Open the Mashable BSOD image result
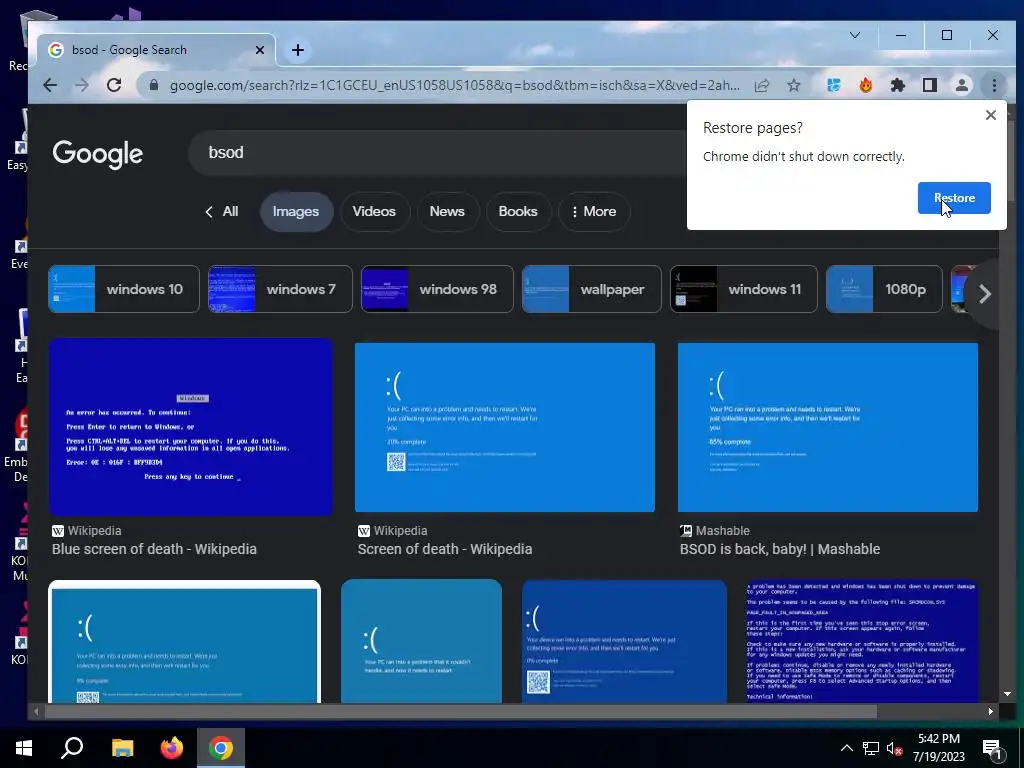This screenshot has width=1024, height=768. (828, 427)
